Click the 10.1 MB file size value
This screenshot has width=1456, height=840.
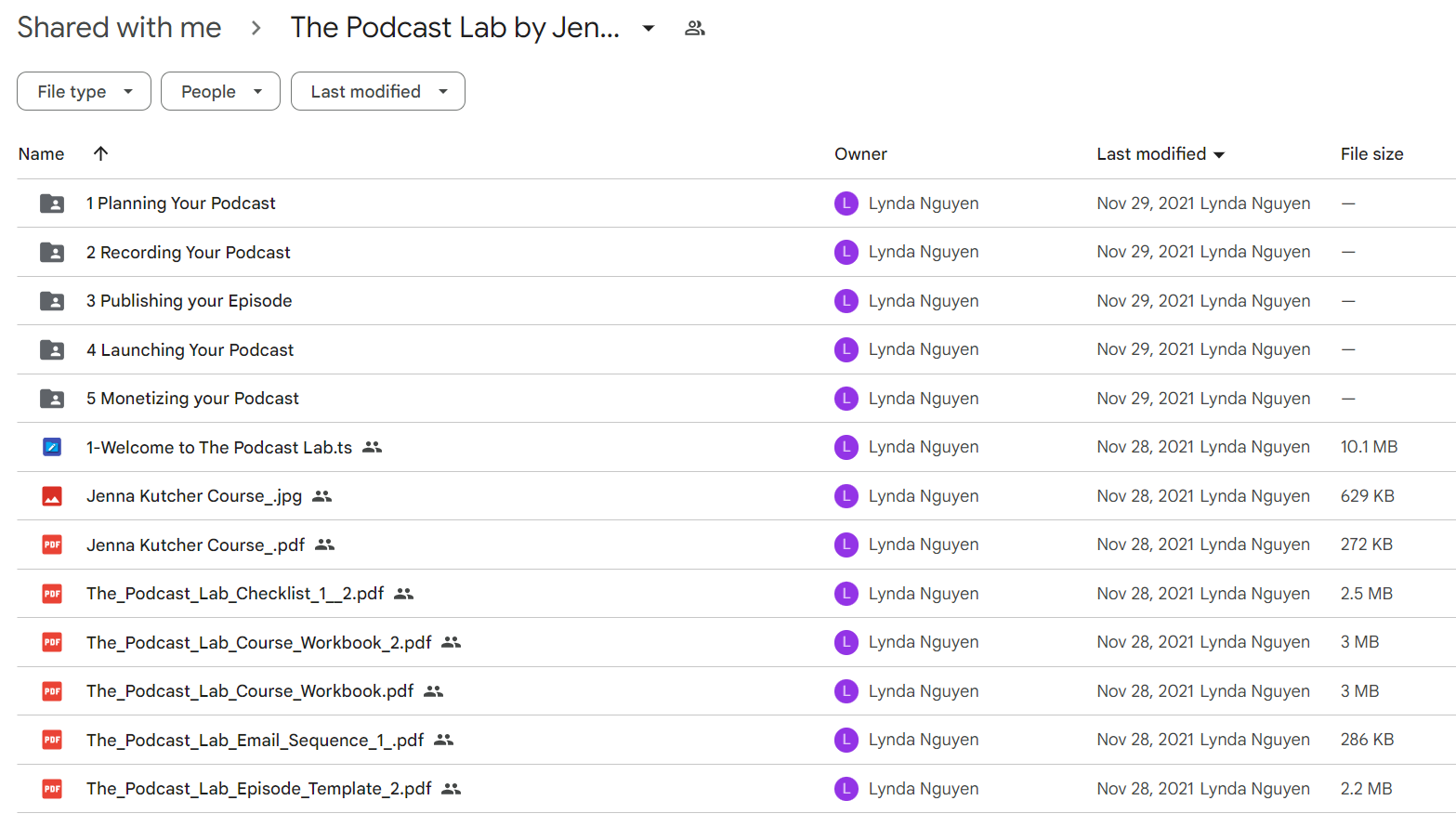coord(1369,447)
